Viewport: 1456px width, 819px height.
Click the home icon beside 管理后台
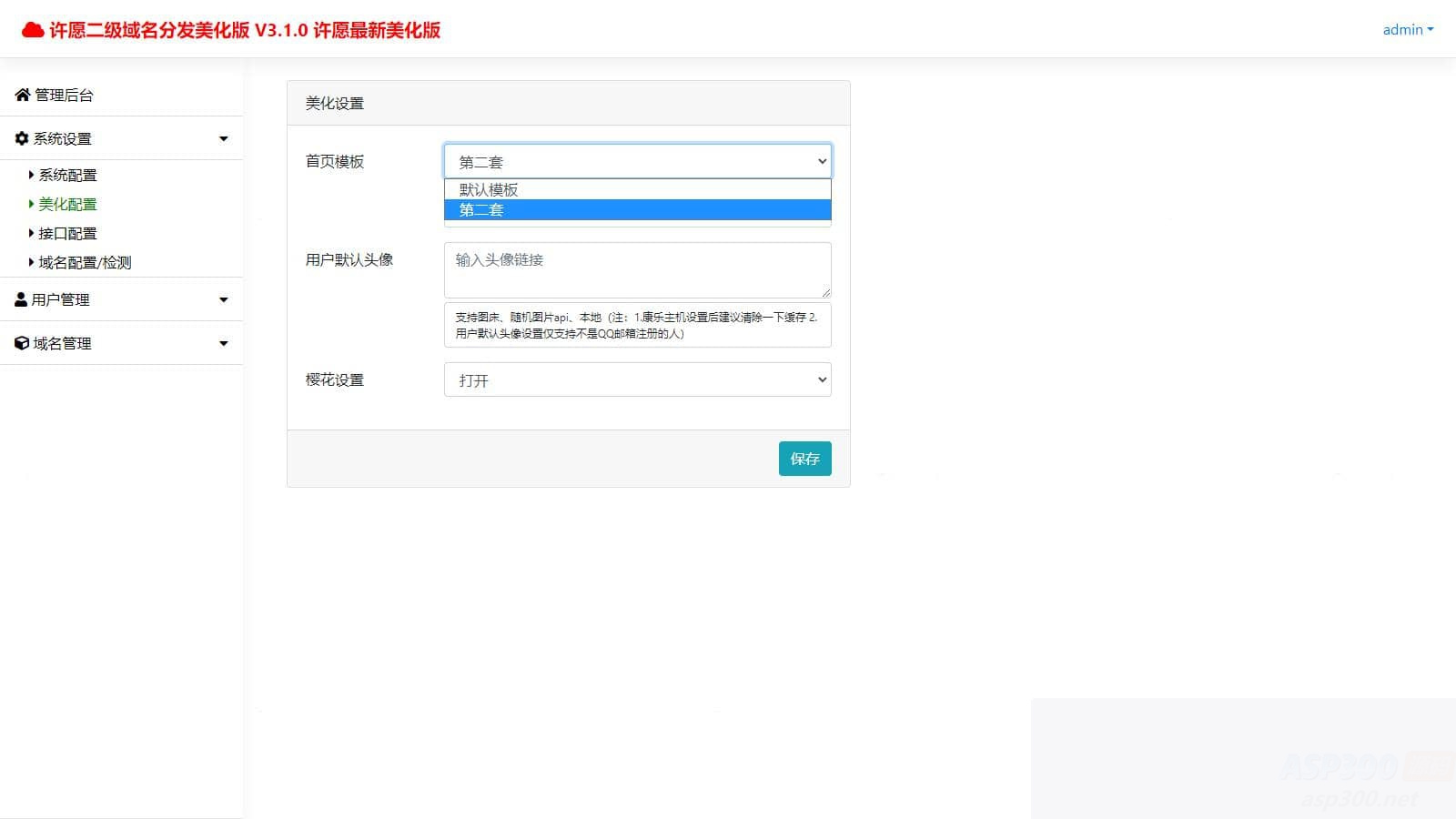click(x=21, y=94)
